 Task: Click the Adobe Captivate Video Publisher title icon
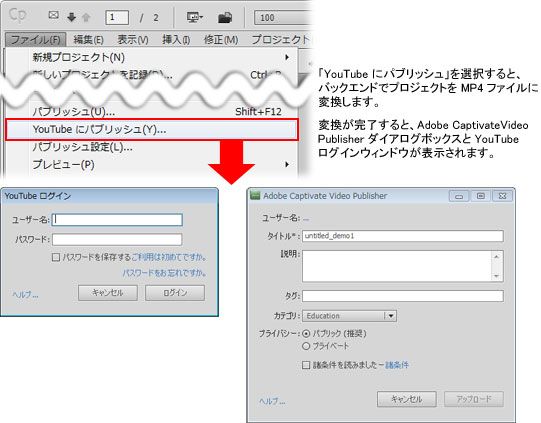coord(255,196)
